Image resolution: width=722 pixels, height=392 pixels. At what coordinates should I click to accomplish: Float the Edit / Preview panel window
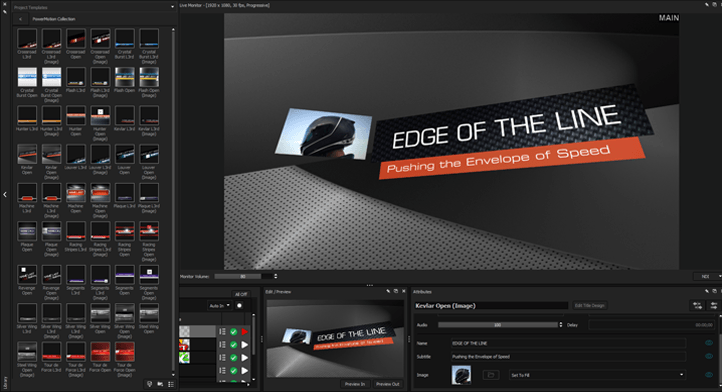click(396, 291)
